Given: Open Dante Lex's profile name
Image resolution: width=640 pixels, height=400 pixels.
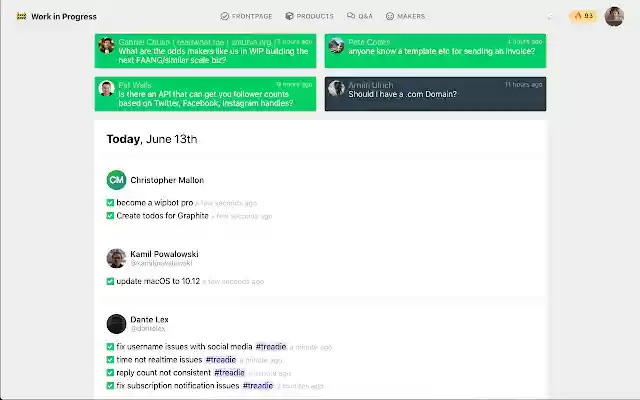Looking at the screenshot, I should coord(149,320).
